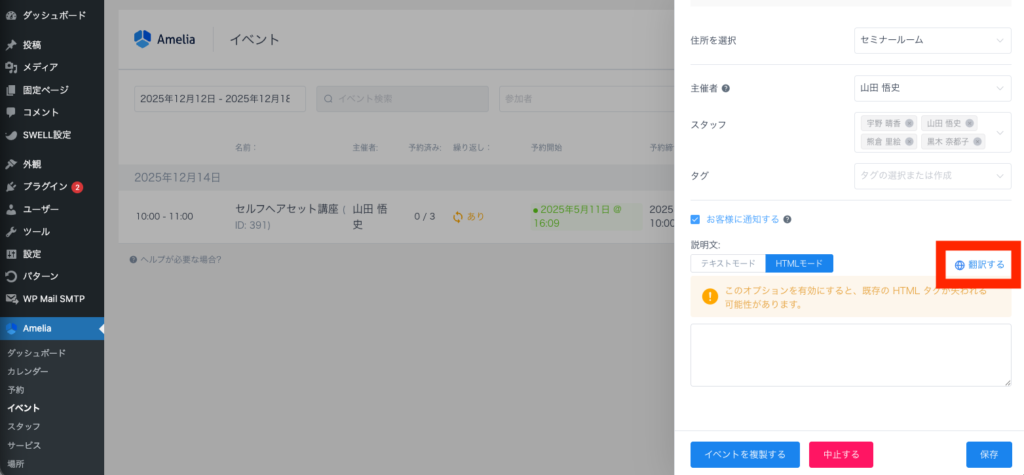Click the blue 保存 button
Image resolution: width=1024 pixels, height=475 pixels.
coord(988,454)
